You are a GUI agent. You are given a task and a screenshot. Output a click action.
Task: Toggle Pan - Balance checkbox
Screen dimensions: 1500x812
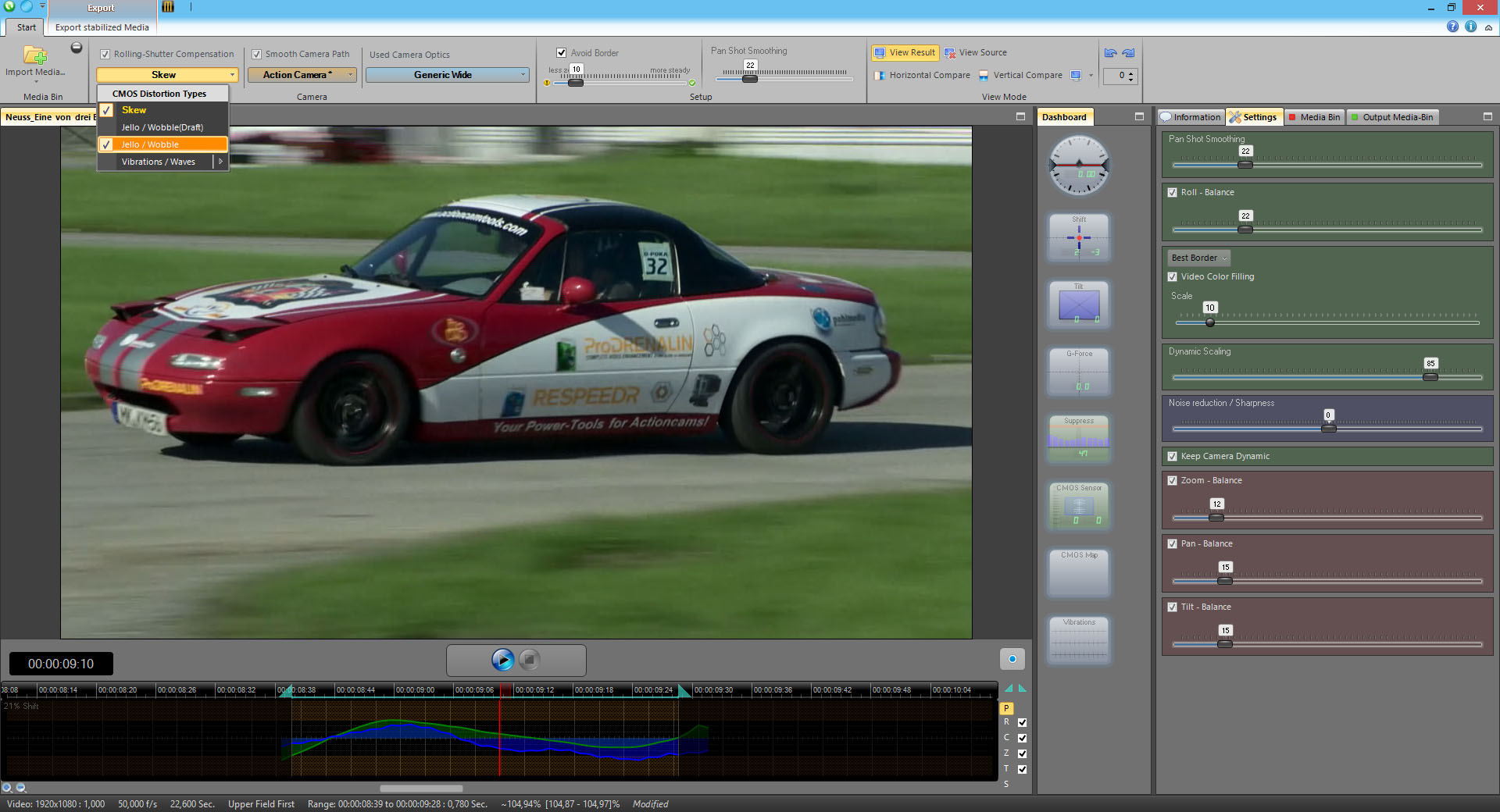(x=1172, y=543)
